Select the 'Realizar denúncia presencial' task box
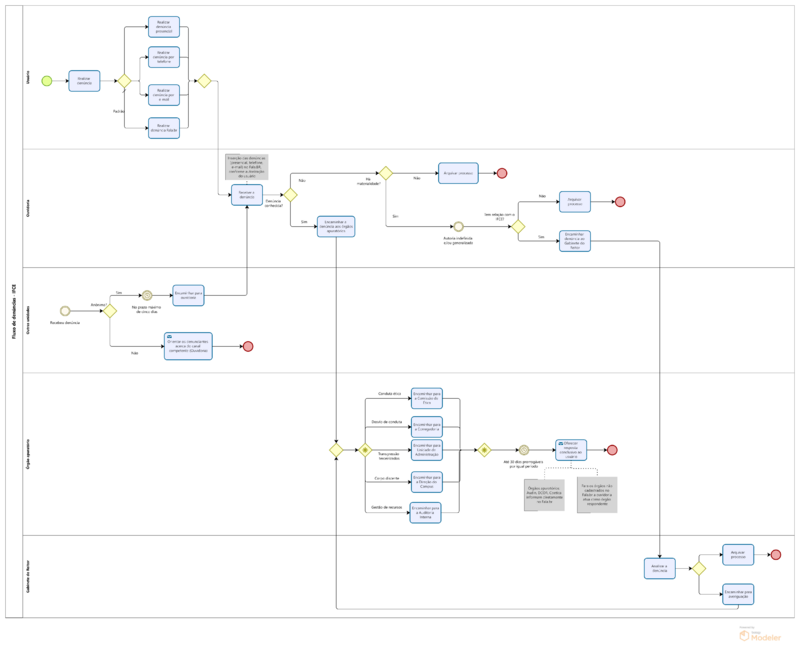800x668 pixels. [164, 26]
